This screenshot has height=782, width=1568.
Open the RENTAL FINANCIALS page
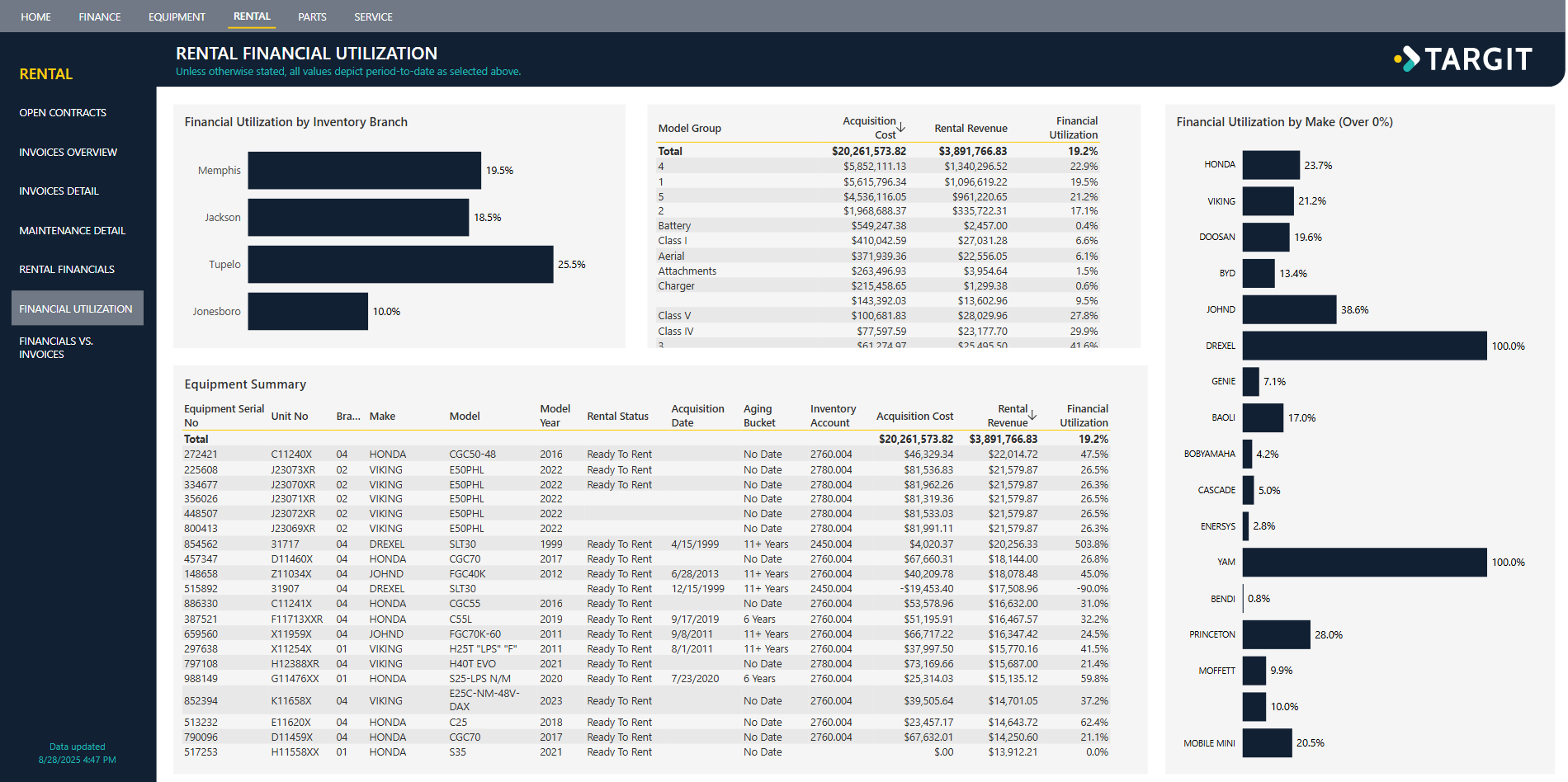[66, 269]
